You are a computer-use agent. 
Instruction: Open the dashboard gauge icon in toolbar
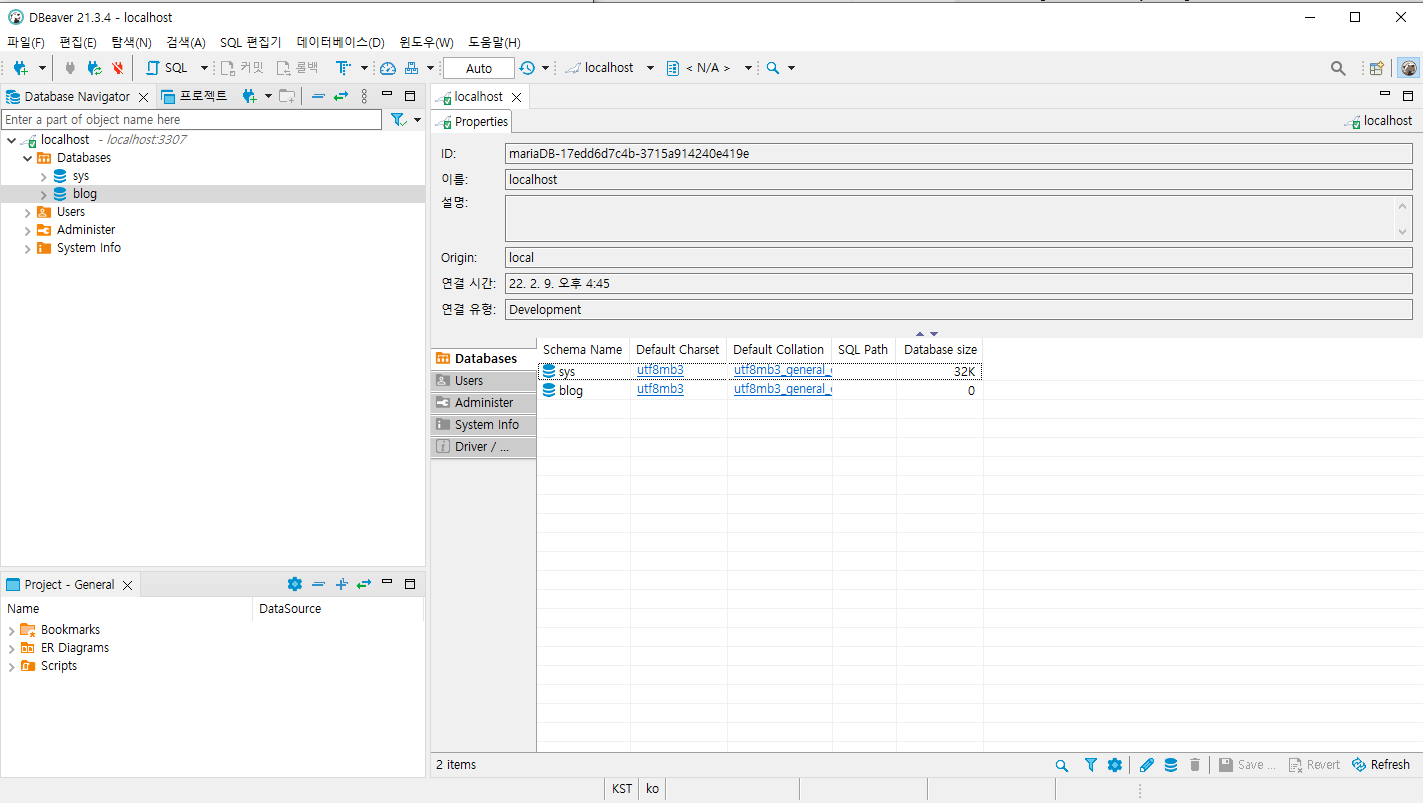point(388,68)
